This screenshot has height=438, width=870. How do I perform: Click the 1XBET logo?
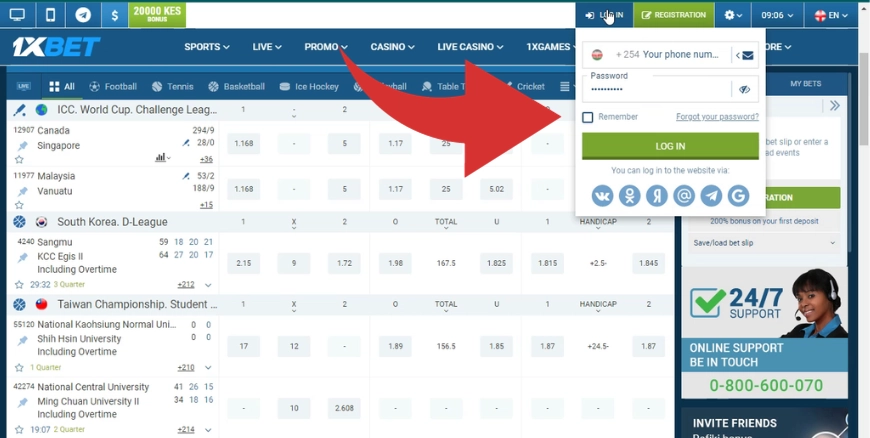click(56, 47)
